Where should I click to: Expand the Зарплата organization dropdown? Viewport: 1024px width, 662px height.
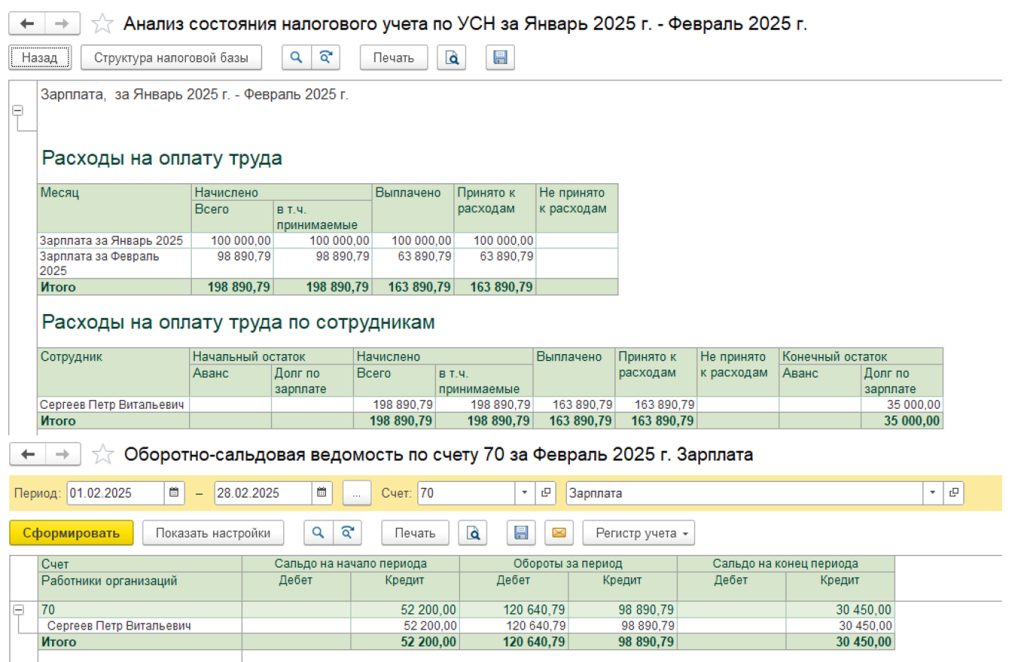click(x=933, y=493)
